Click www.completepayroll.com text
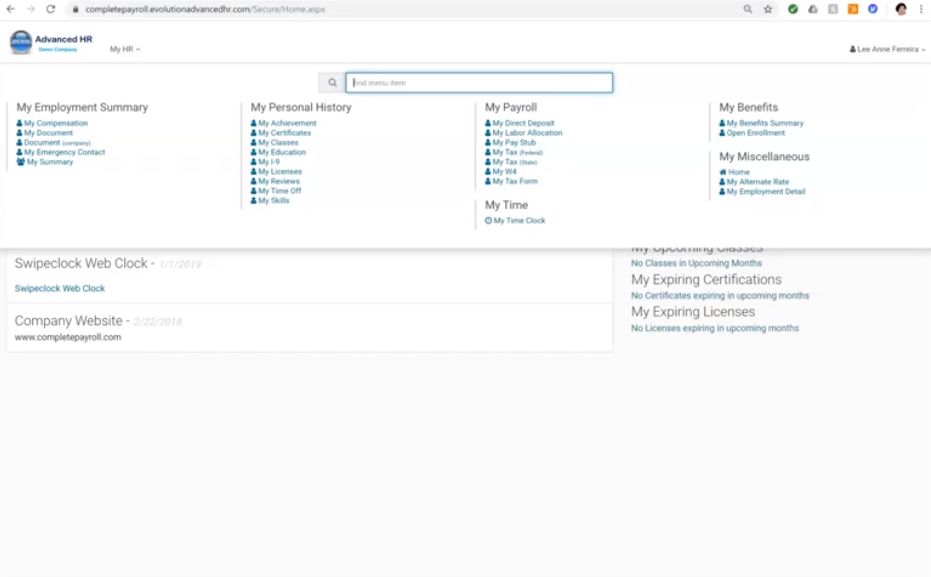This screenshot has height=577, width=931. pos(68,337)
